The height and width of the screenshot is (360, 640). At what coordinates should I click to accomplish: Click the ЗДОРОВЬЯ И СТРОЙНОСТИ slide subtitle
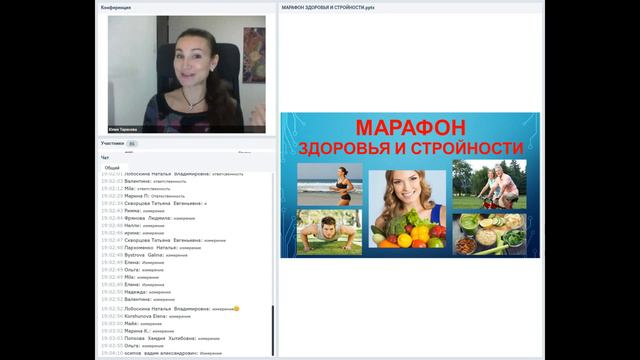[410, 148]
